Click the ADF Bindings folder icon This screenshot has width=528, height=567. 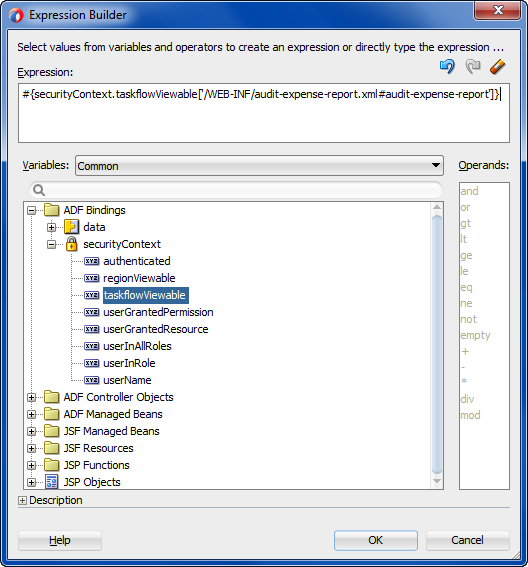click(x=51, y=210)
